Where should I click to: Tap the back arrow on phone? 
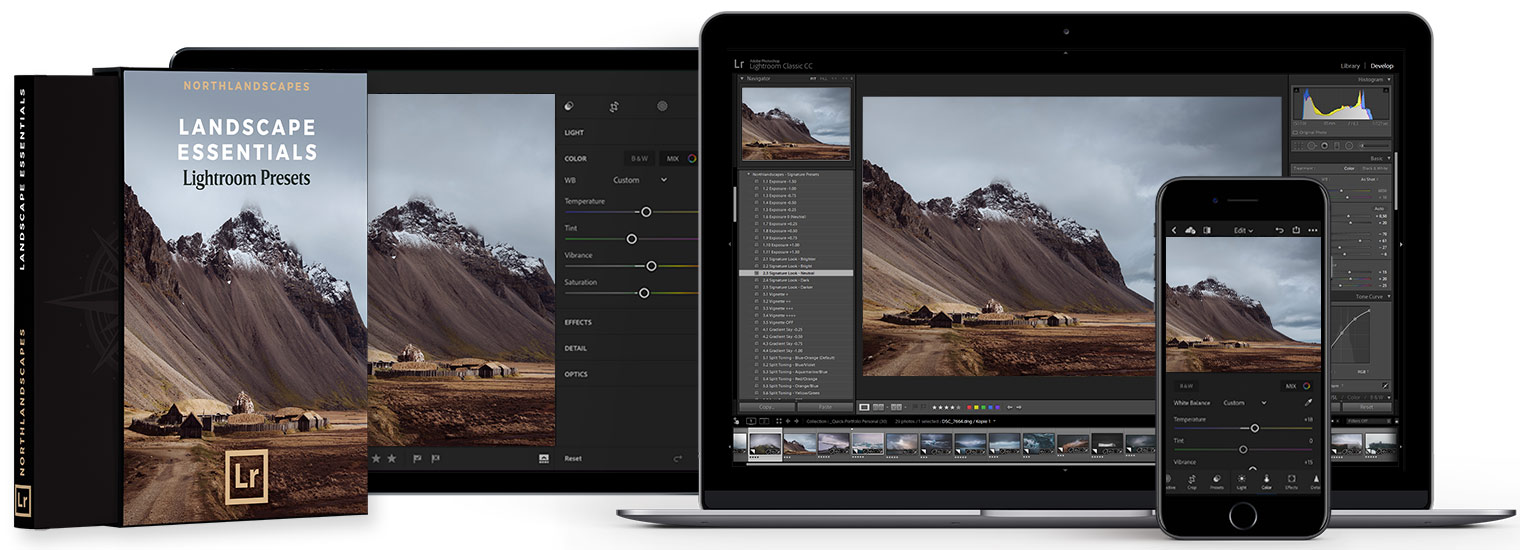pos(1174,230)
